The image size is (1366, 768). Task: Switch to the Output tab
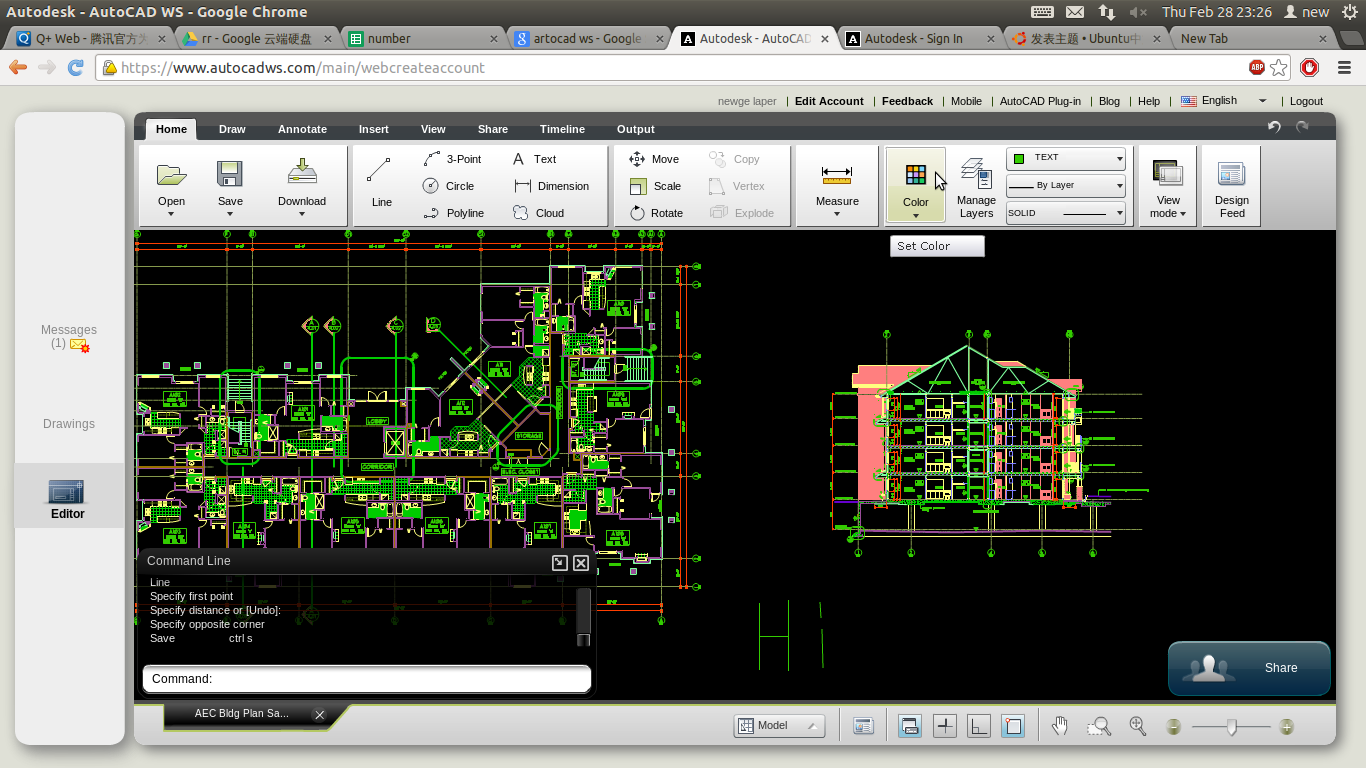coord(635,129)
